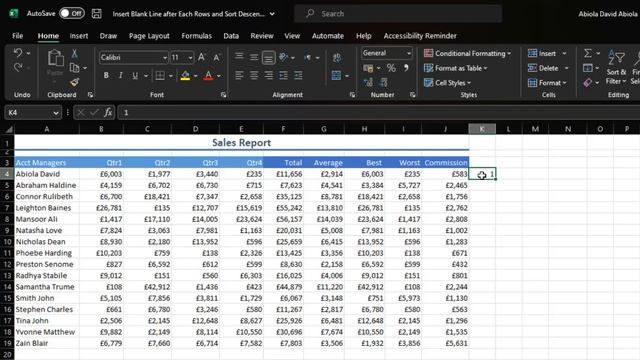Open the font name Calibri dropdown
Screen dimensions: 640x360
click(164, 58)
